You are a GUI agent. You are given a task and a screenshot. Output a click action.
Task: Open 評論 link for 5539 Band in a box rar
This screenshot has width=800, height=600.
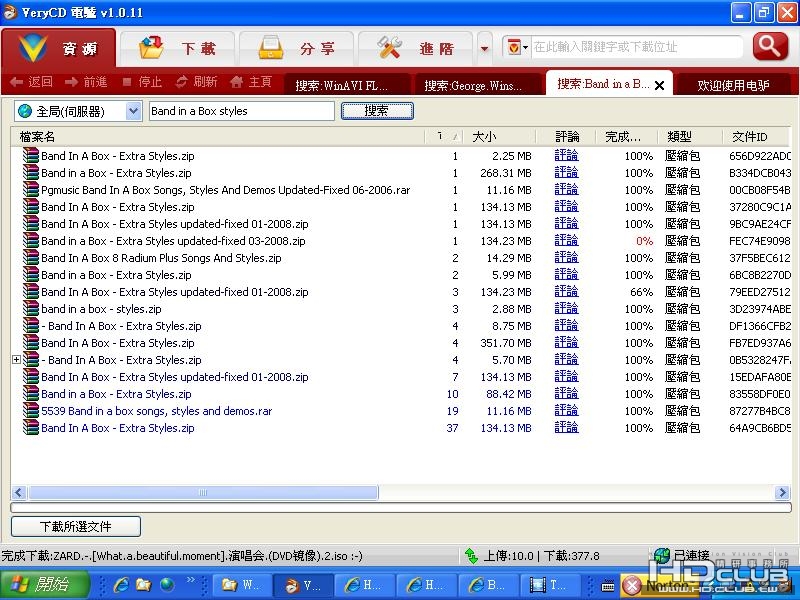566,411
